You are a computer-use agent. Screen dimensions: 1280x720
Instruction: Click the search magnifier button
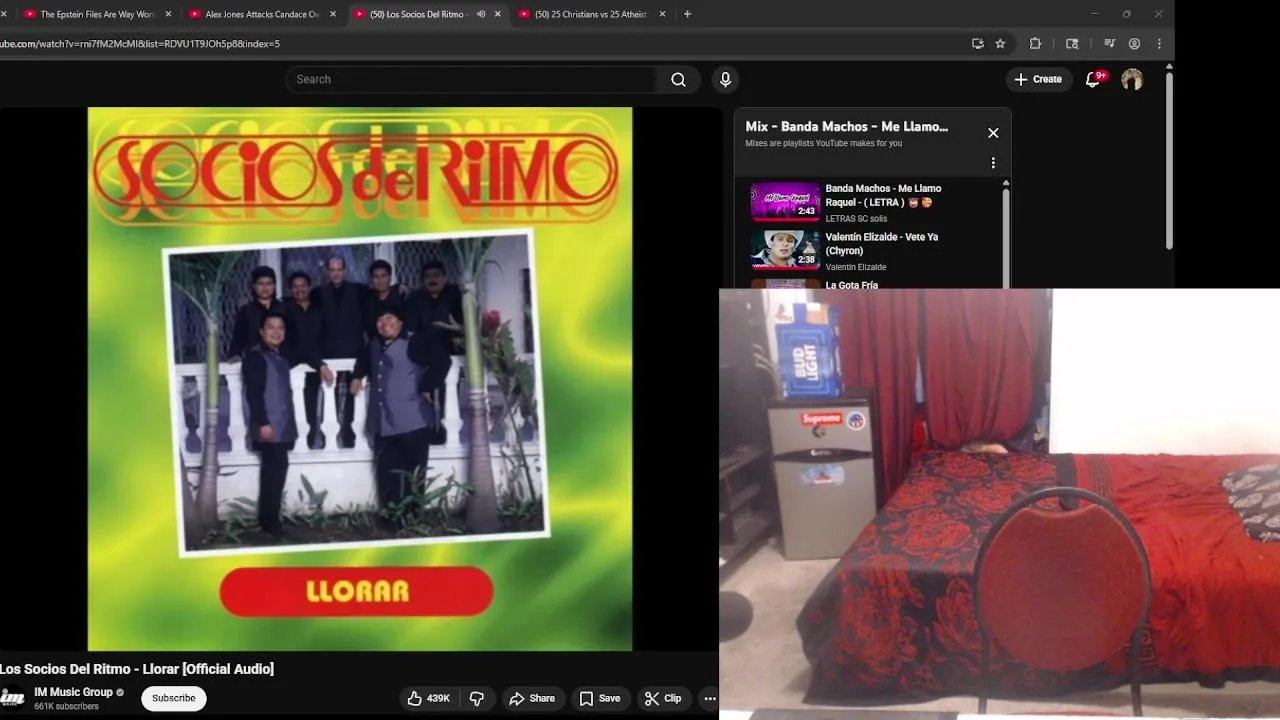678,80
